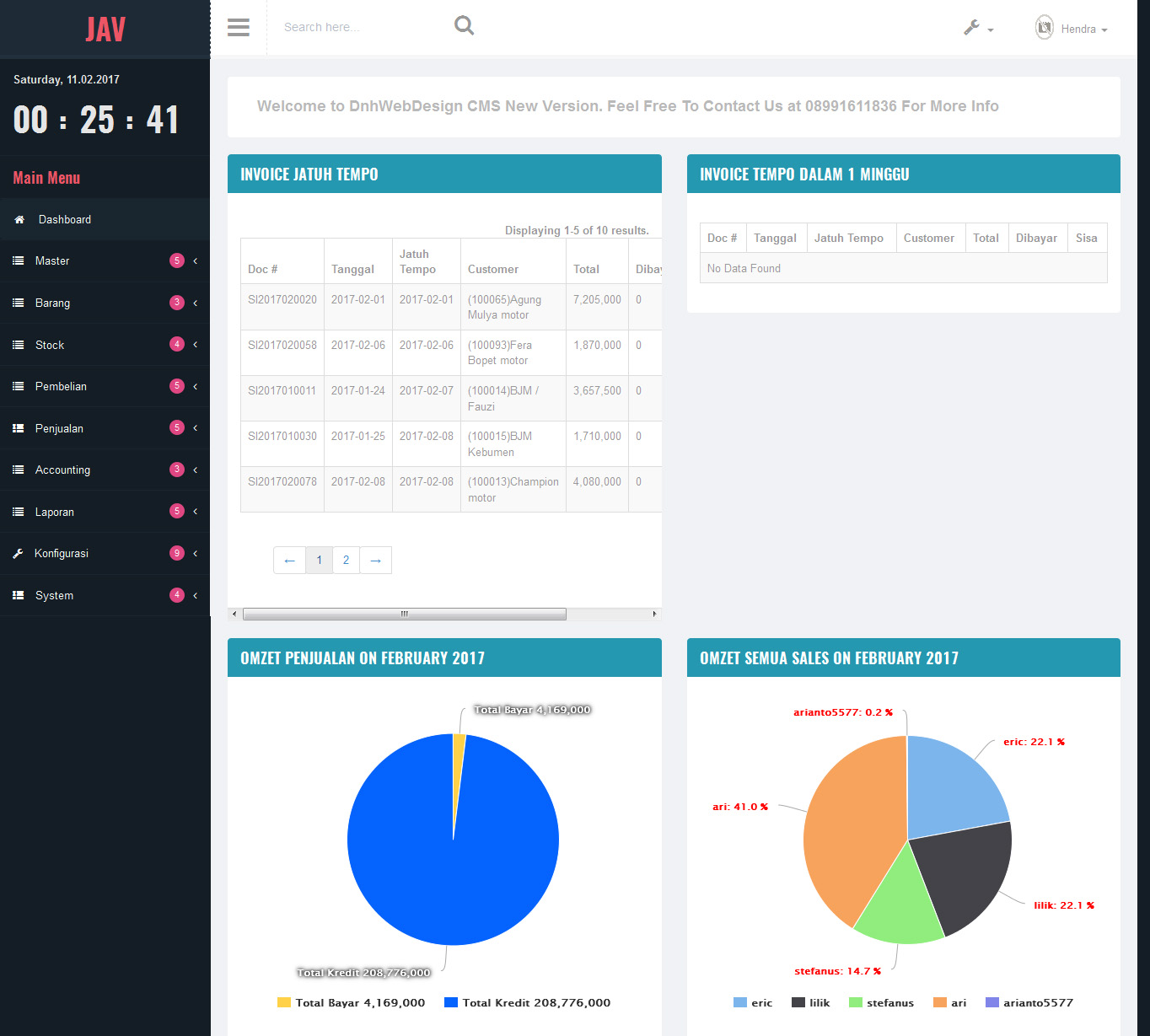Click the Total Bayar yellow legend swatch

(284, 1002)
